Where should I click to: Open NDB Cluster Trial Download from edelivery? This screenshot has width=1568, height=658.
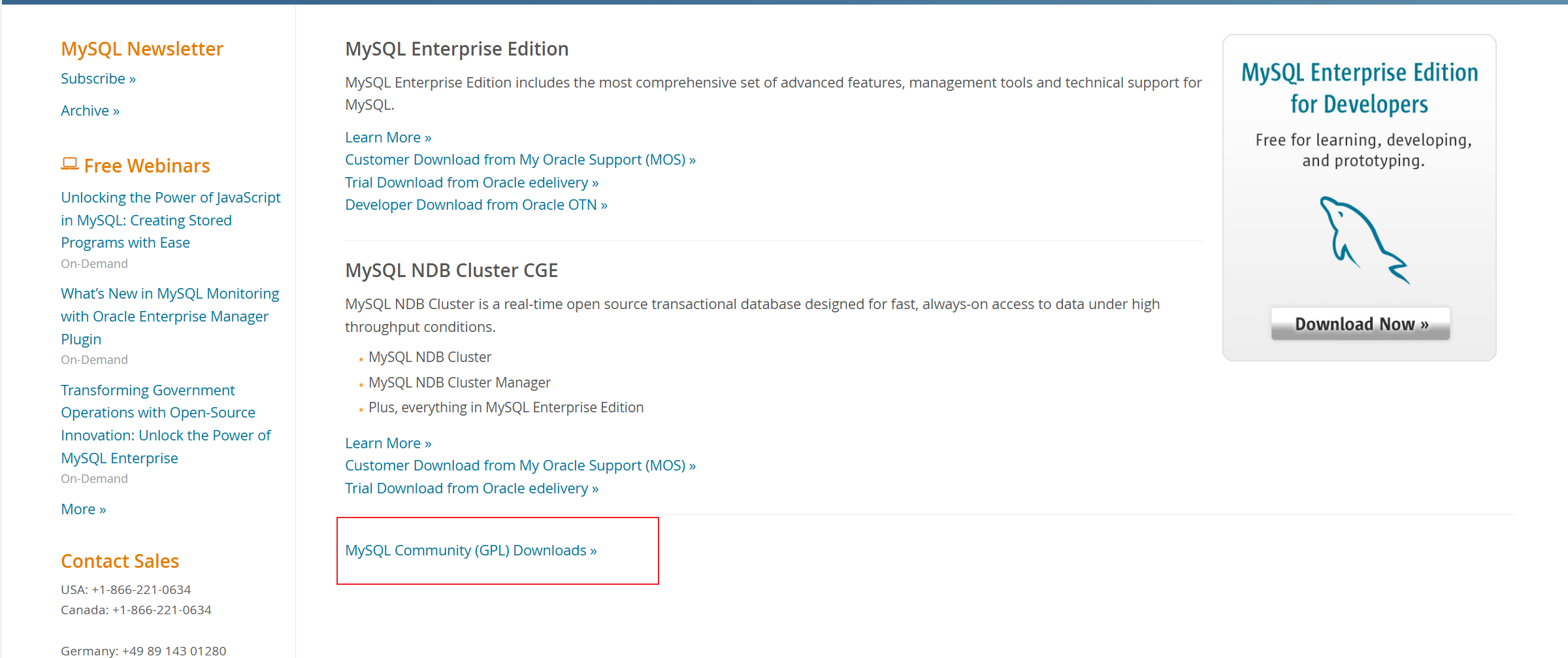click(x=472, y=489)
